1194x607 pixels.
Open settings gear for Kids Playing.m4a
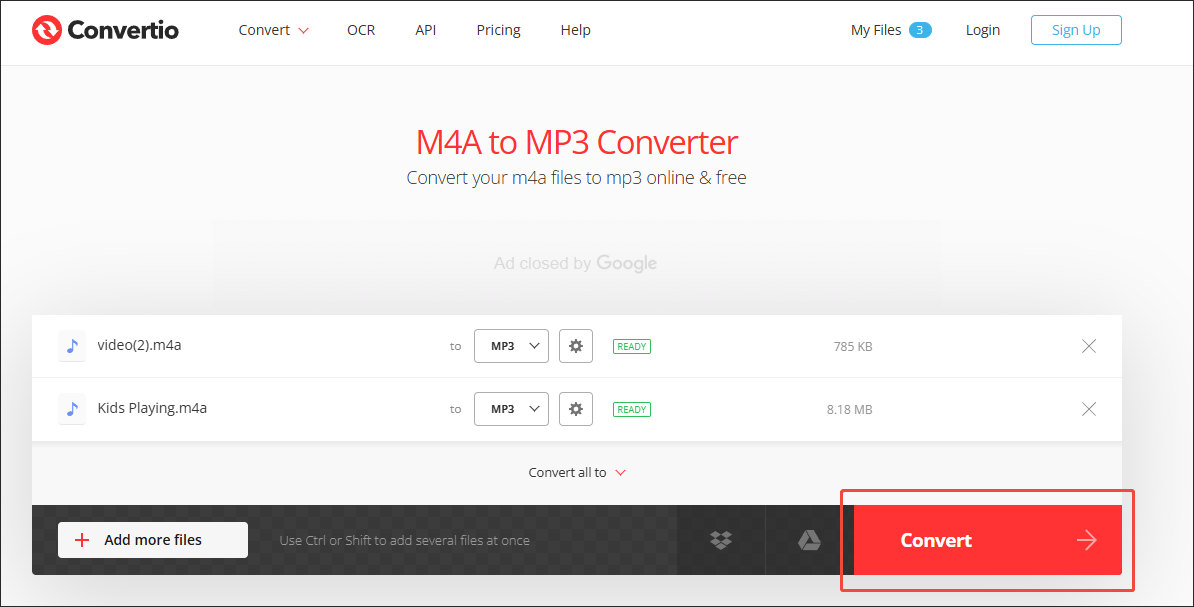pos(576,409)
